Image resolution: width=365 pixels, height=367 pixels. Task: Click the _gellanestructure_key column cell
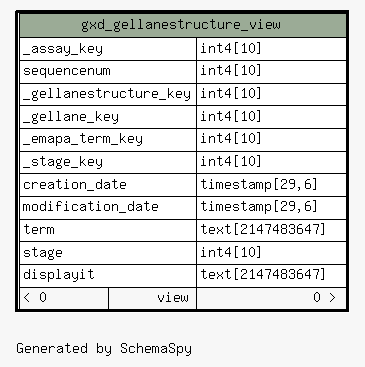click(x=108, y=94)
